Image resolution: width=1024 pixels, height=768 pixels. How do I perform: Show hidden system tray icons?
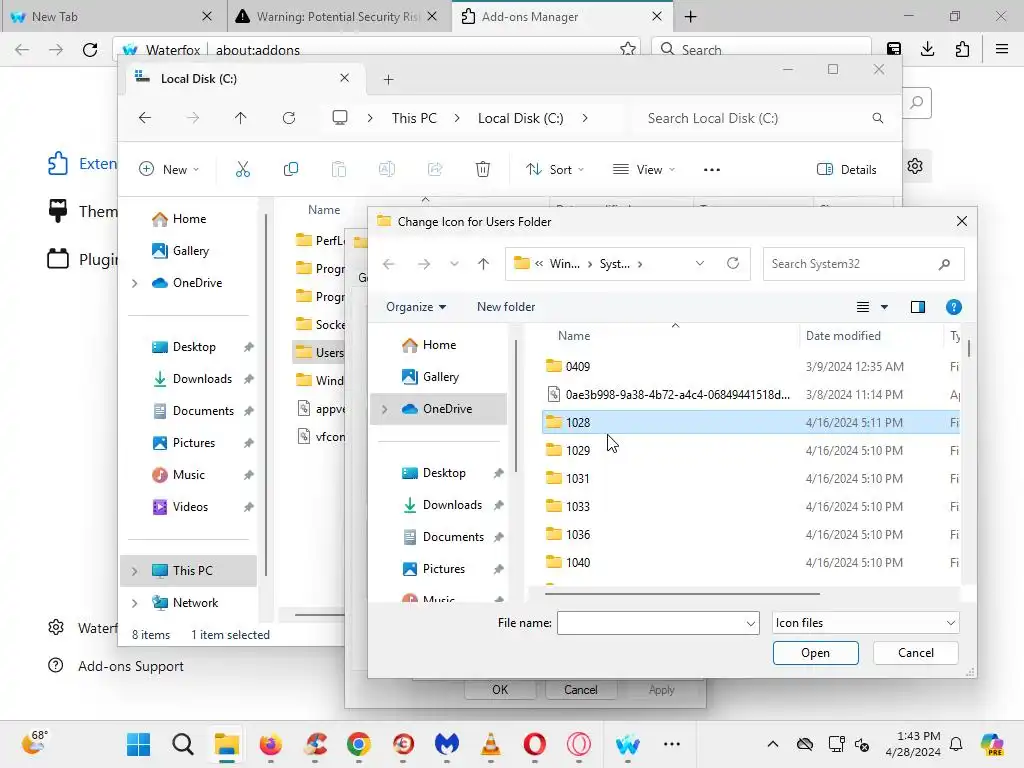773,744
